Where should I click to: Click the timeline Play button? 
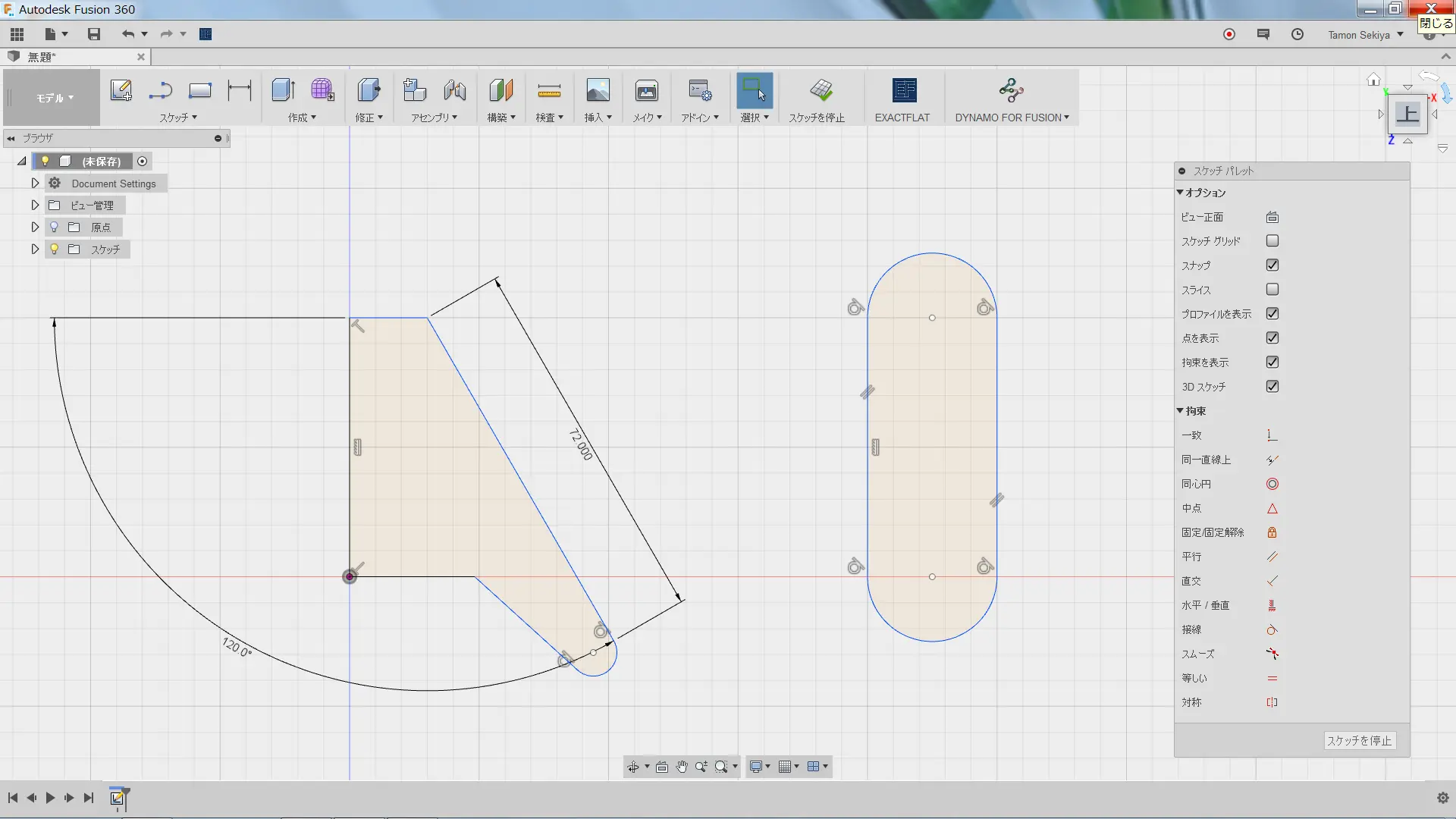[x=50, y=798]
